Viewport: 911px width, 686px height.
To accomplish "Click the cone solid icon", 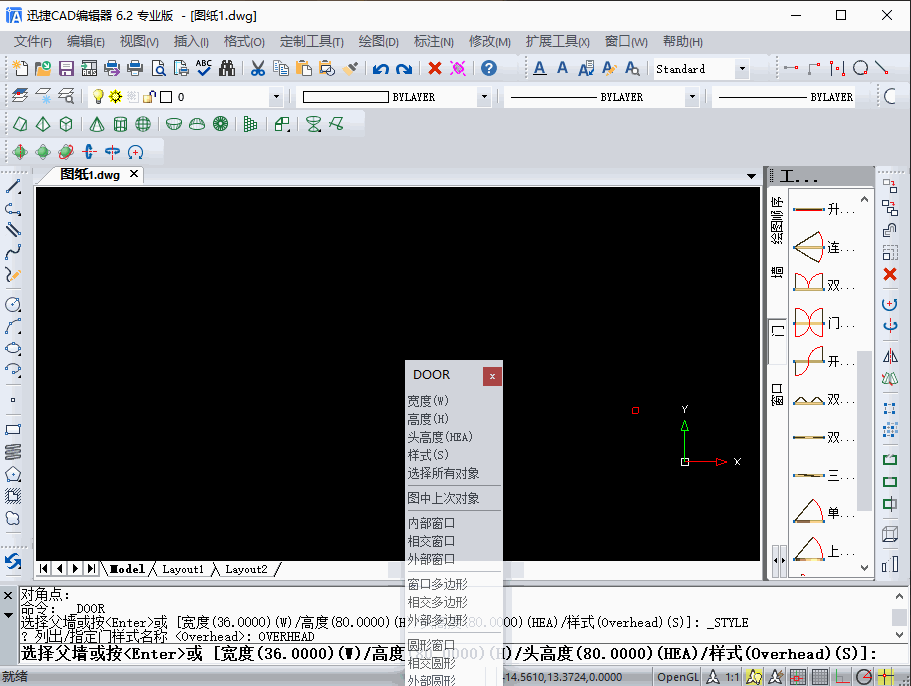I will [97, 124].
